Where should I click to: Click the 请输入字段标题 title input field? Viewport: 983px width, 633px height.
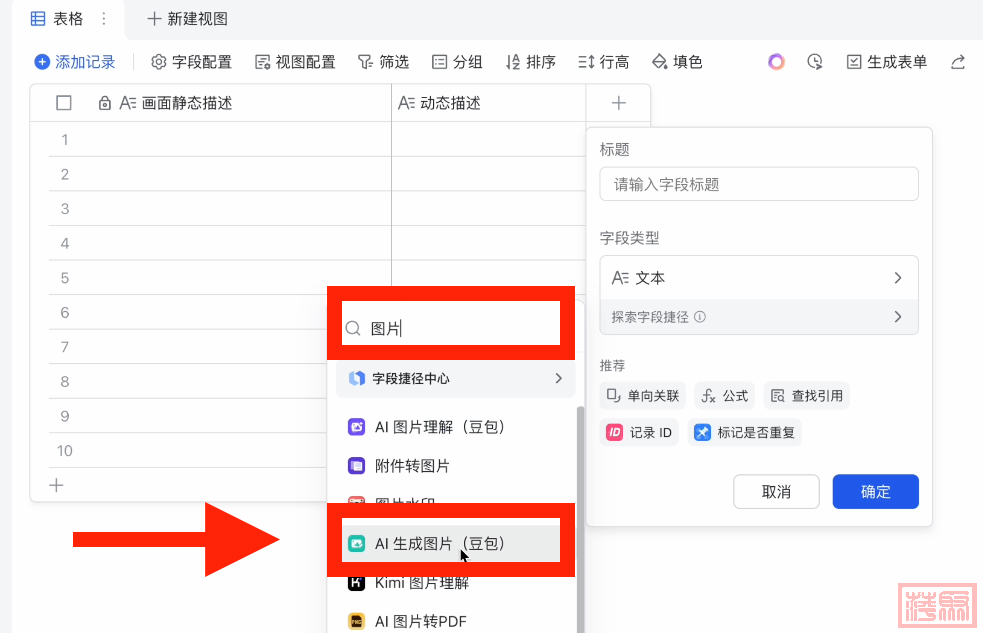pos(758,184)
